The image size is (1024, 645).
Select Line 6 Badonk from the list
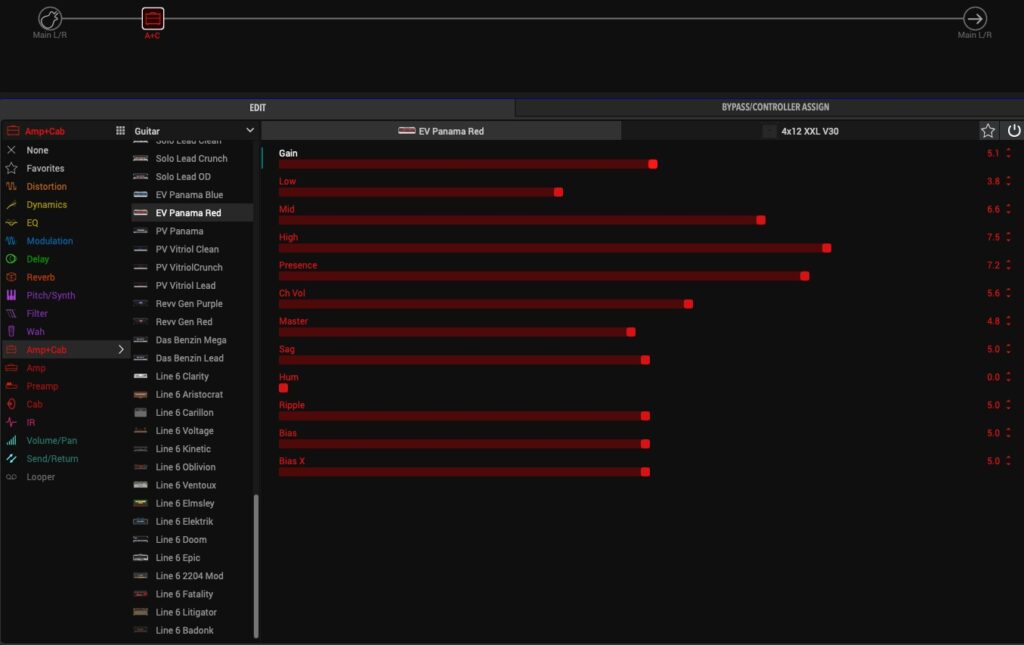pos(184,630)
